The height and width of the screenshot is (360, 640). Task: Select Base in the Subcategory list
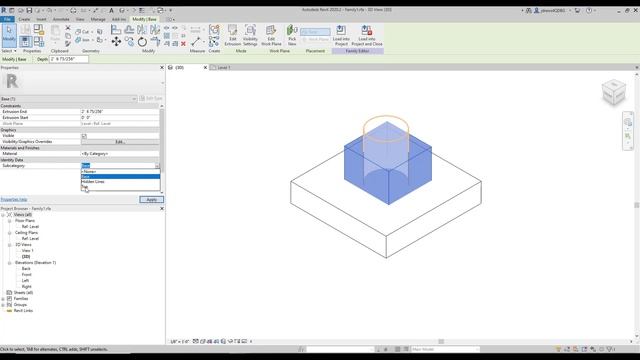[x=120, y=176]
